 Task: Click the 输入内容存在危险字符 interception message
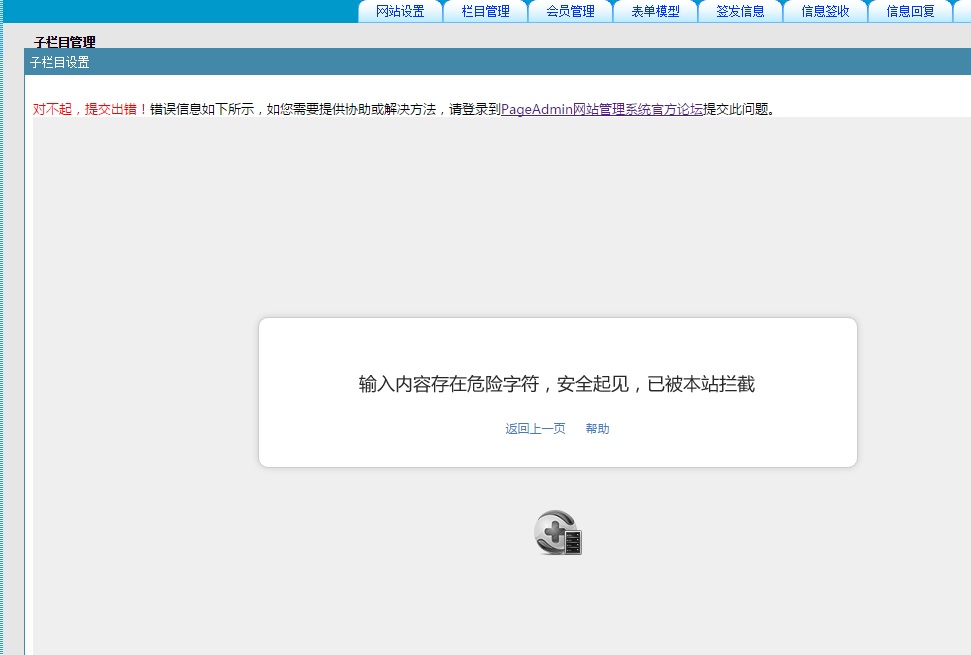click(557, 384)
